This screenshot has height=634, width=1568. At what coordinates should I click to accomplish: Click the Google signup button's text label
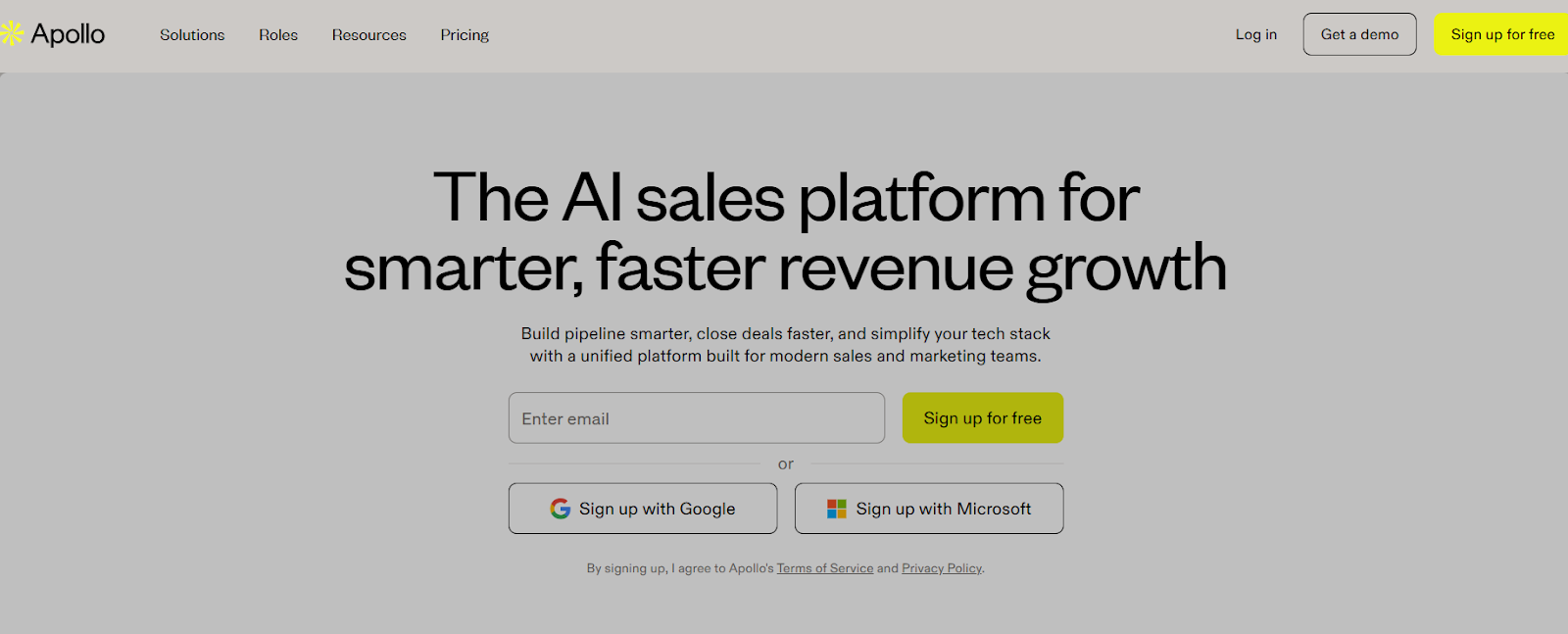pos(657,508)
